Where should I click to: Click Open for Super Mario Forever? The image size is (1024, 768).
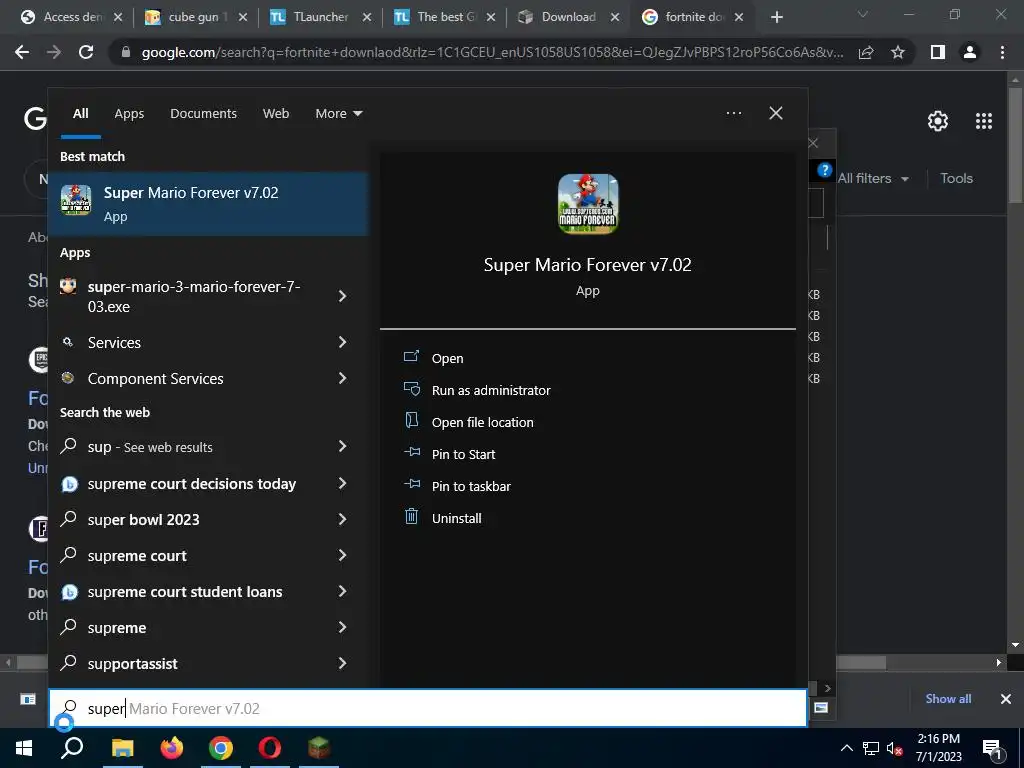447,359
